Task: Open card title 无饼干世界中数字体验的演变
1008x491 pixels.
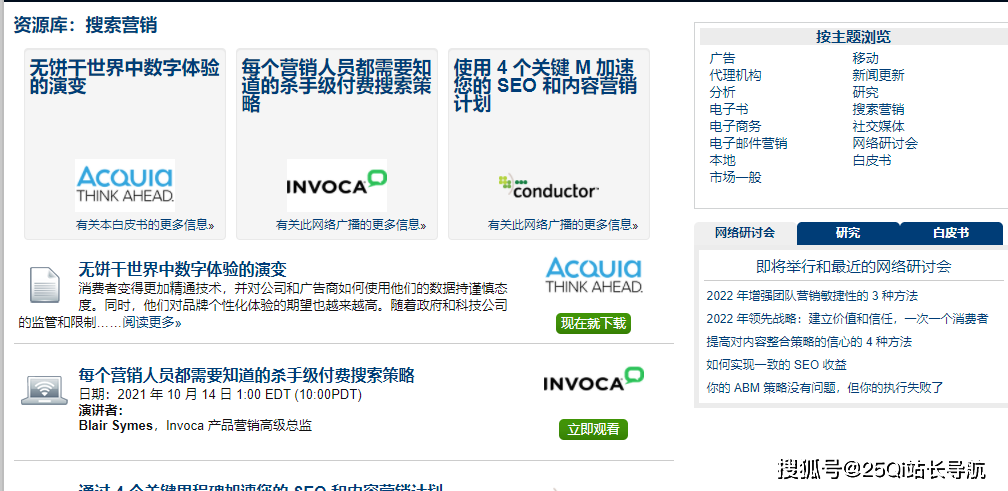Action: coord(124,76)
